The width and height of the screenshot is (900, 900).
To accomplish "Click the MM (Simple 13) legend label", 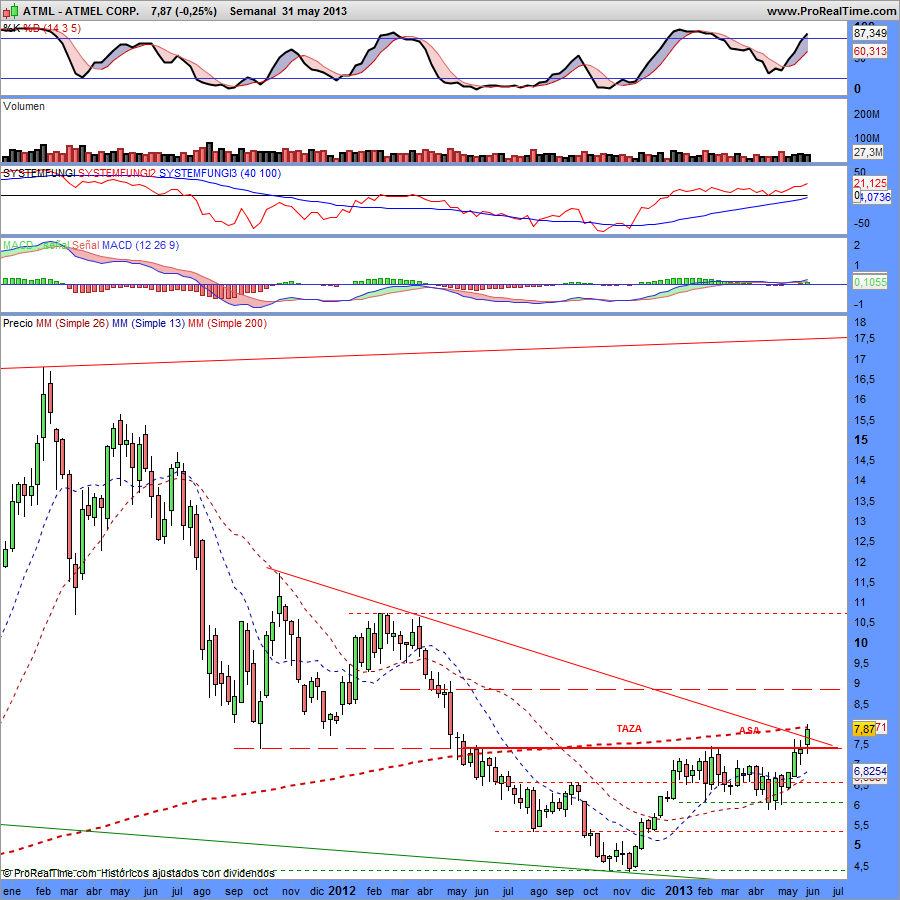I will 148,323.
